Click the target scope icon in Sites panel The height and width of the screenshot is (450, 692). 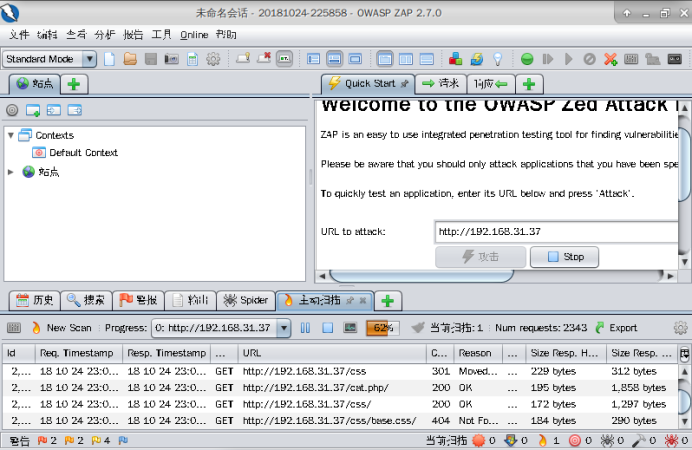point(12,110)
